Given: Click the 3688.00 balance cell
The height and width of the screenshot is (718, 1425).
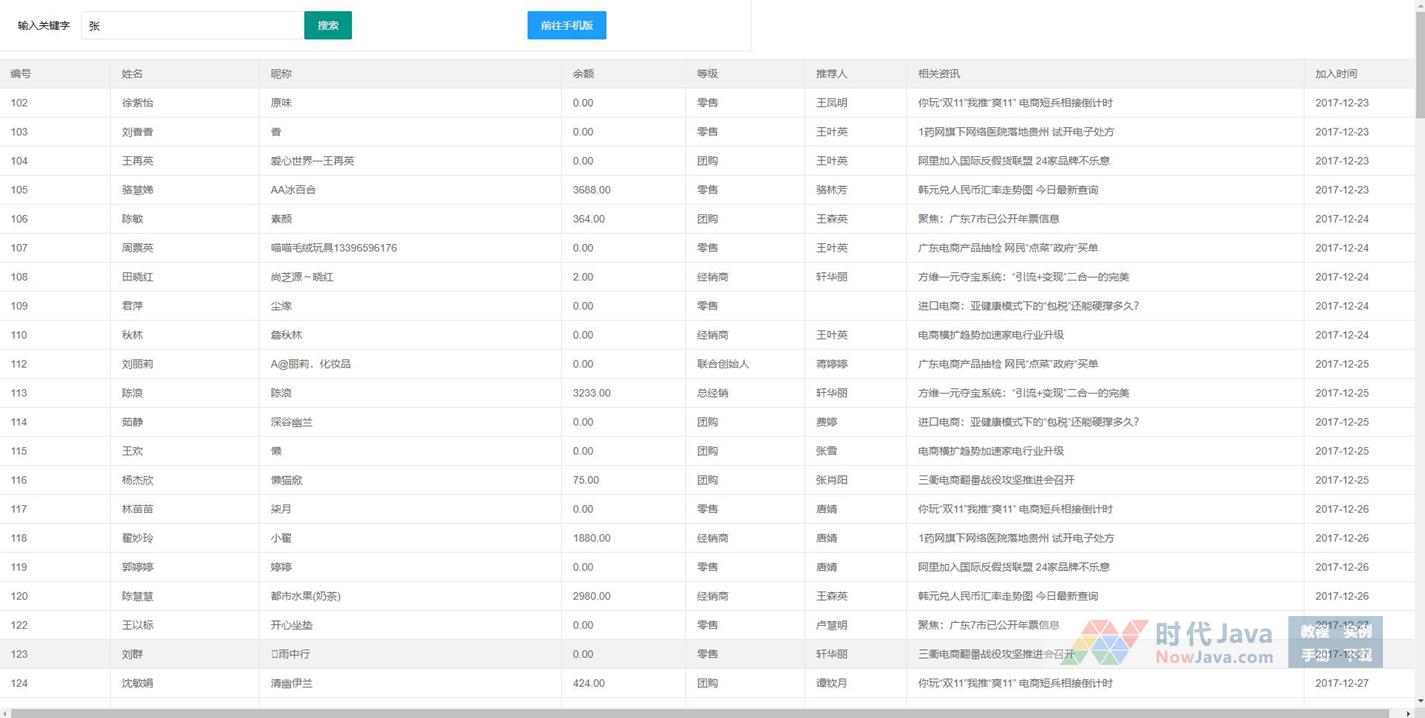Looking at the screenshot, I should coord(591,190).
